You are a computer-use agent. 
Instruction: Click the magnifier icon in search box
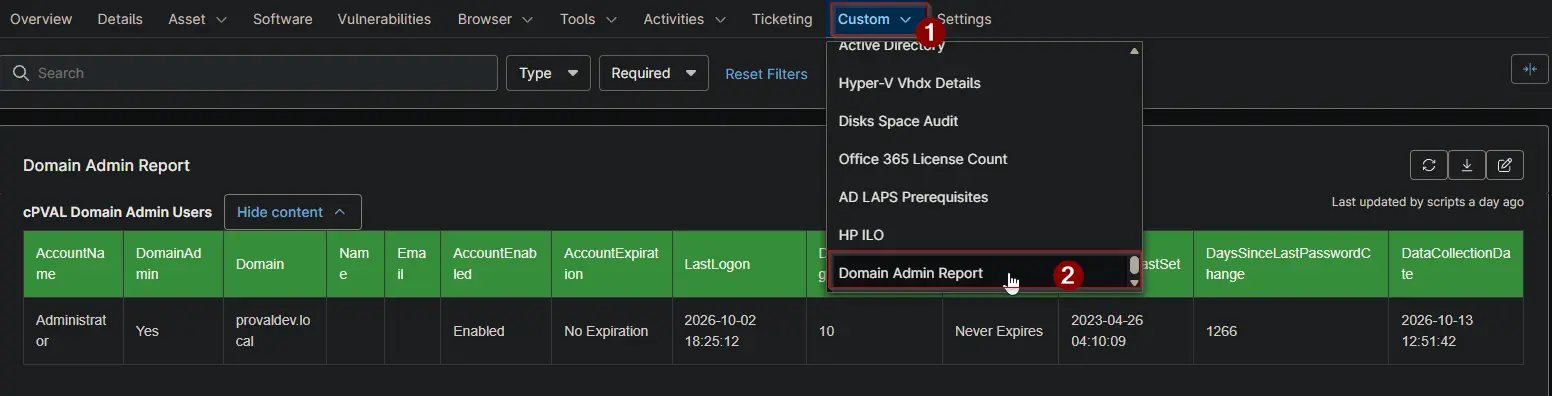click(x=19, y=73)
